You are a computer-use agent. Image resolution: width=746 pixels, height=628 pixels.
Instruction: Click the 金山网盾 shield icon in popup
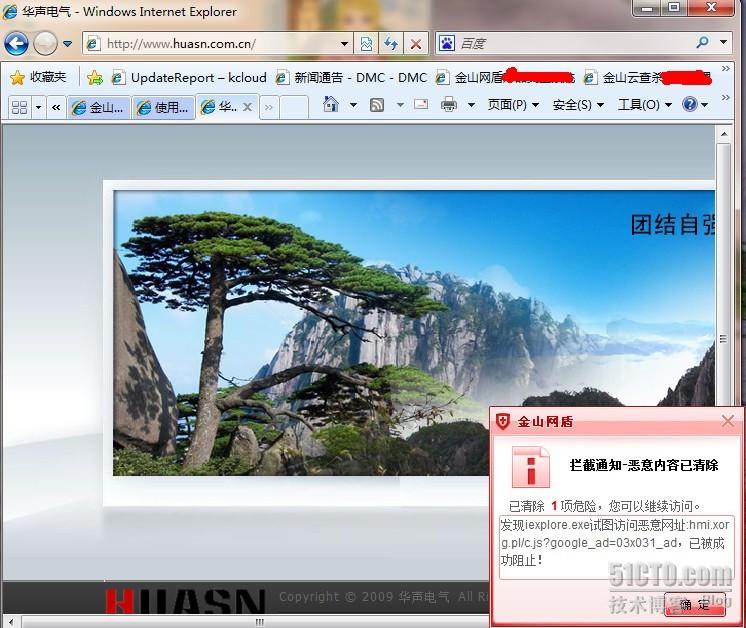point(502,421)
